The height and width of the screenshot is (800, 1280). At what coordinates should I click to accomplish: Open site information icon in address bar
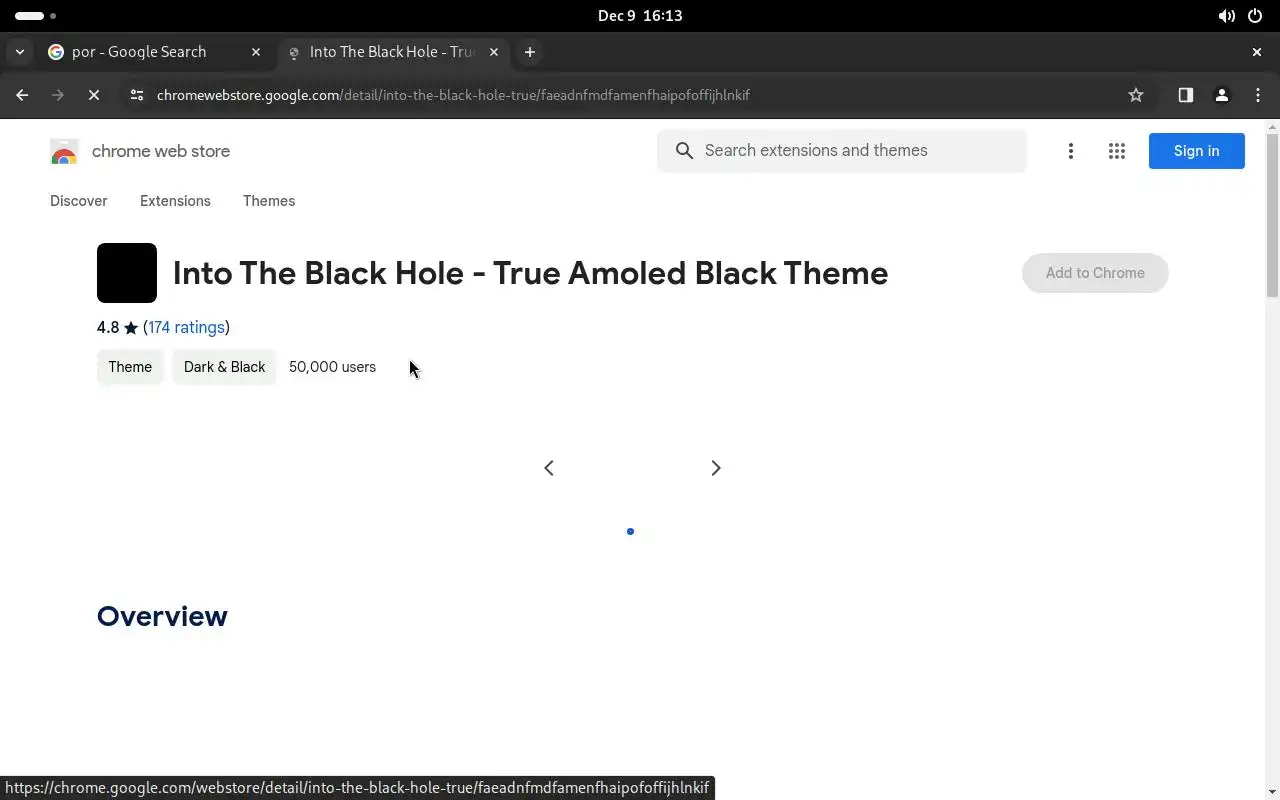[137, 95]
